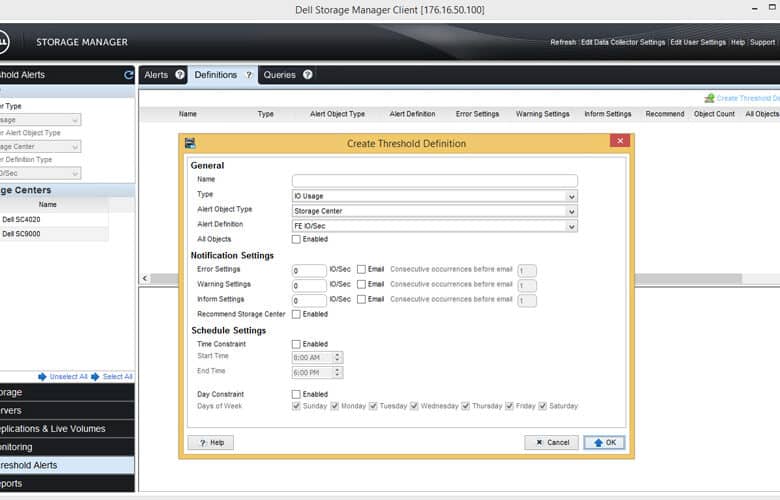Viewport: 780px width, 500px height.
Task: Enable the Day Constraint checkbox
Action: 296,395
